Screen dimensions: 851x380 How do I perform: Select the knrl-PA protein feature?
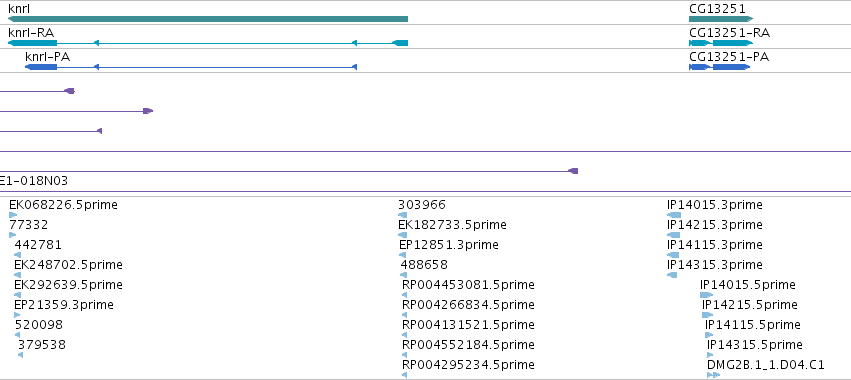191,67
